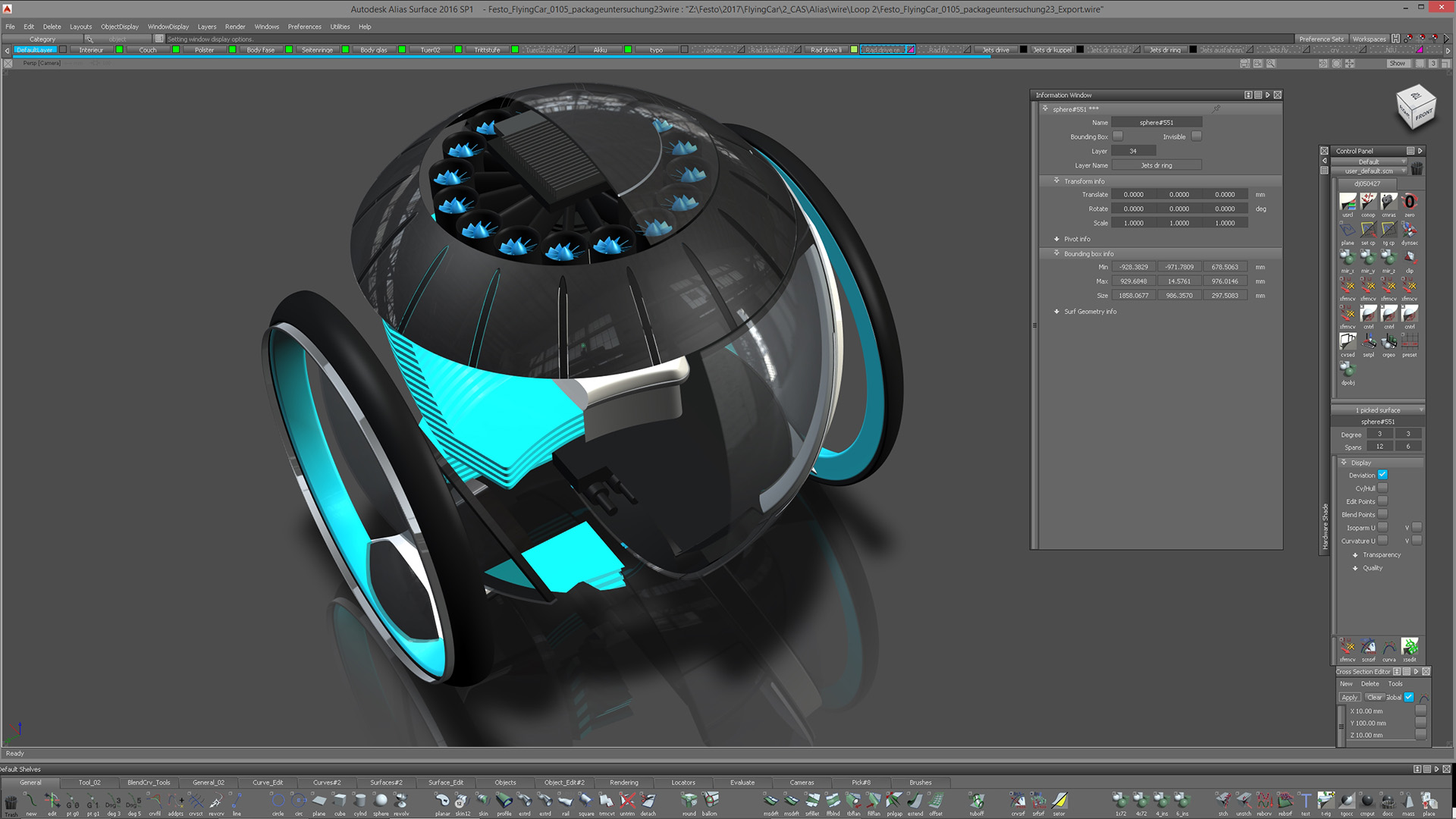Switch to the Rendering shelf tab
1456x819 pixels.
(x=624, y=783)
